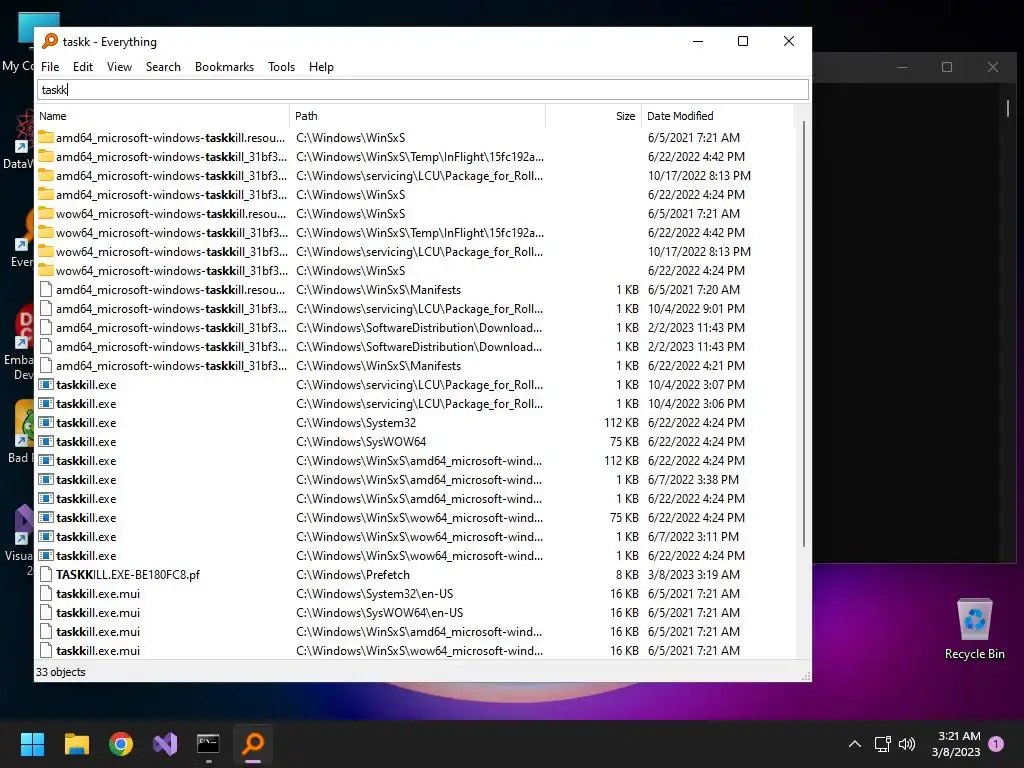This screenshot has width=1024, height=768.
Task: Open the Tools menu
Action: (x=281, y=67)
